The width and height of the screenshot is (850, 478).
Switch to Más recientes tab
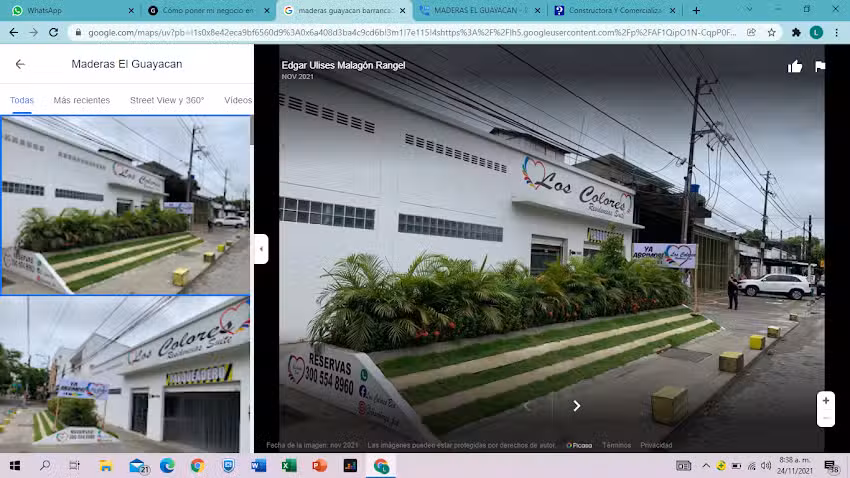82,100
